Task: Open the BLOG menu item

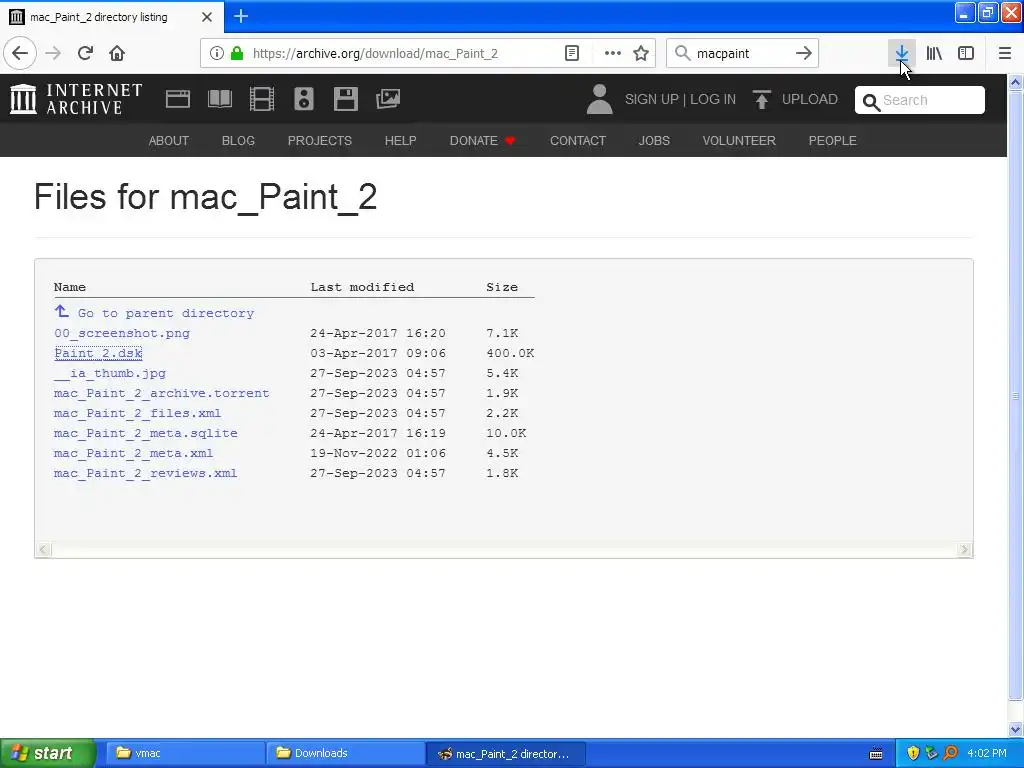Action: click(x=238, y=140)
